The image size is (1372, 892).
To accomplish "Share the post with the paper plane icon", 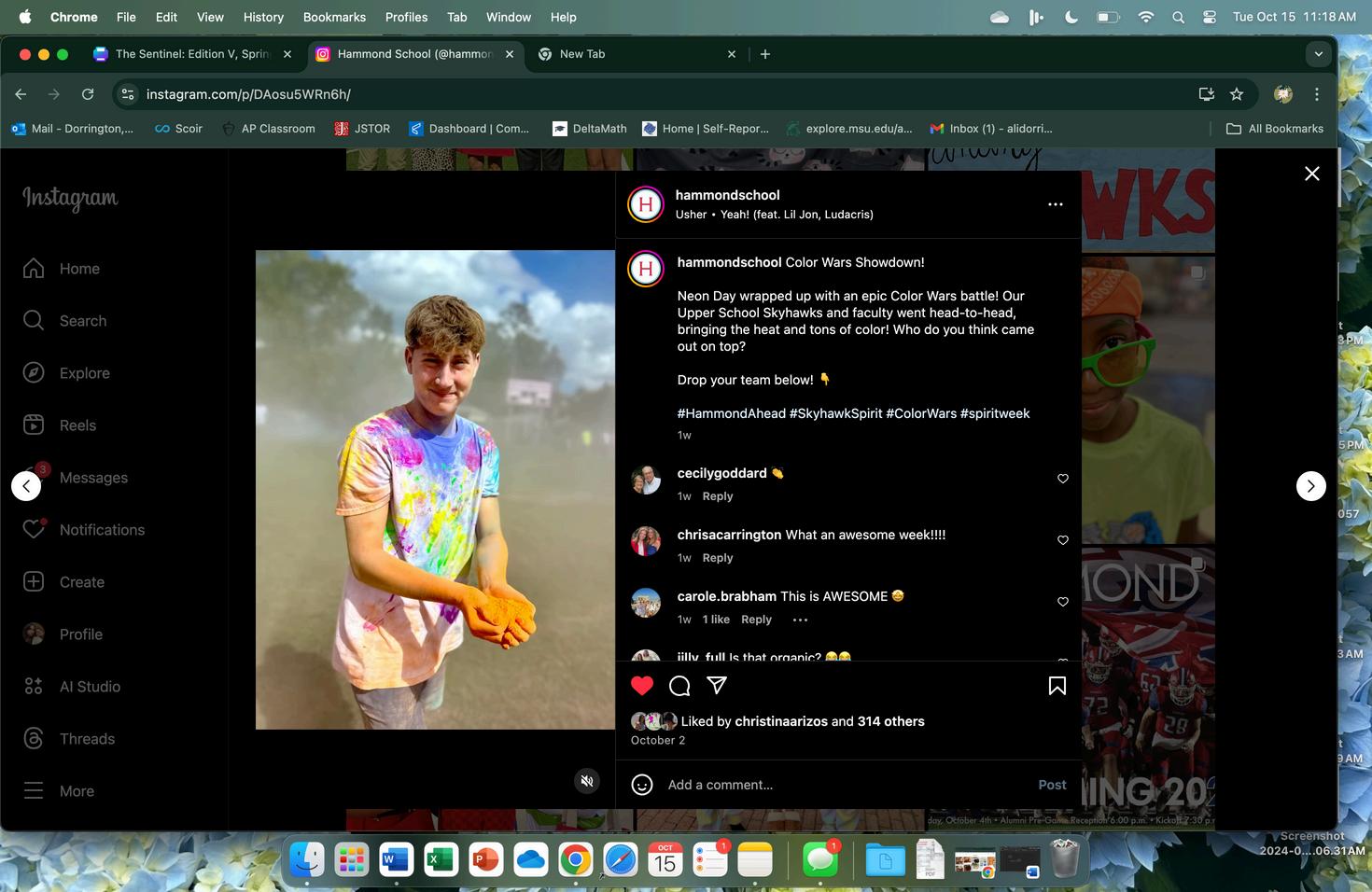I will 717,686.
